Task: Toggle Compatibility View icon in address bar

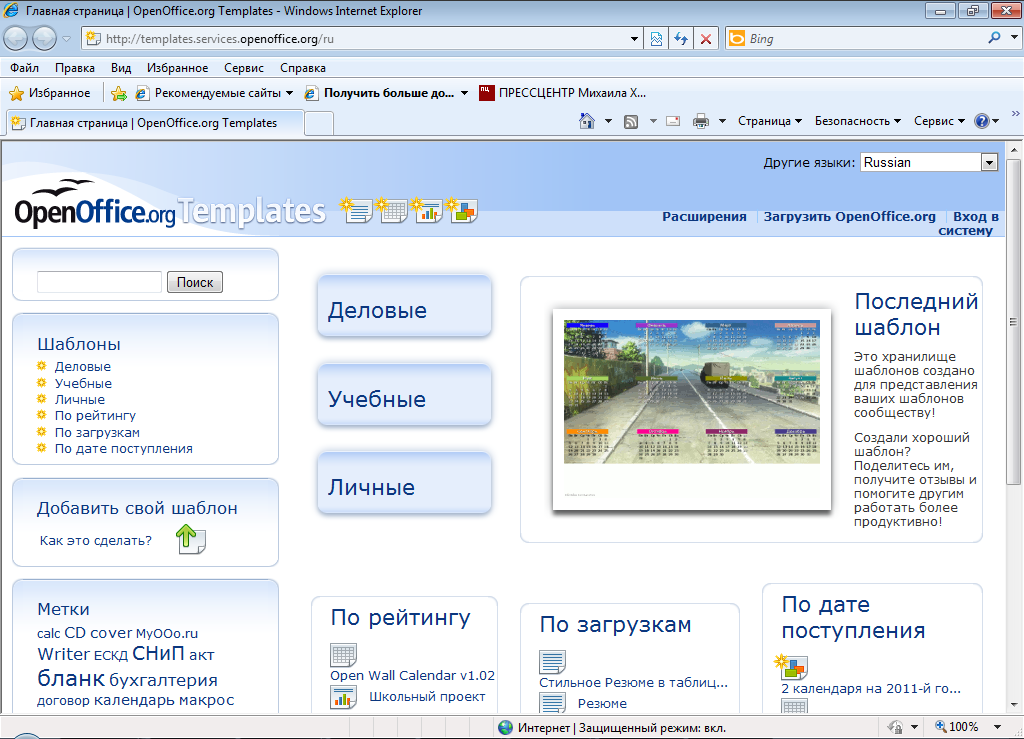Action: tap(656, 39)
